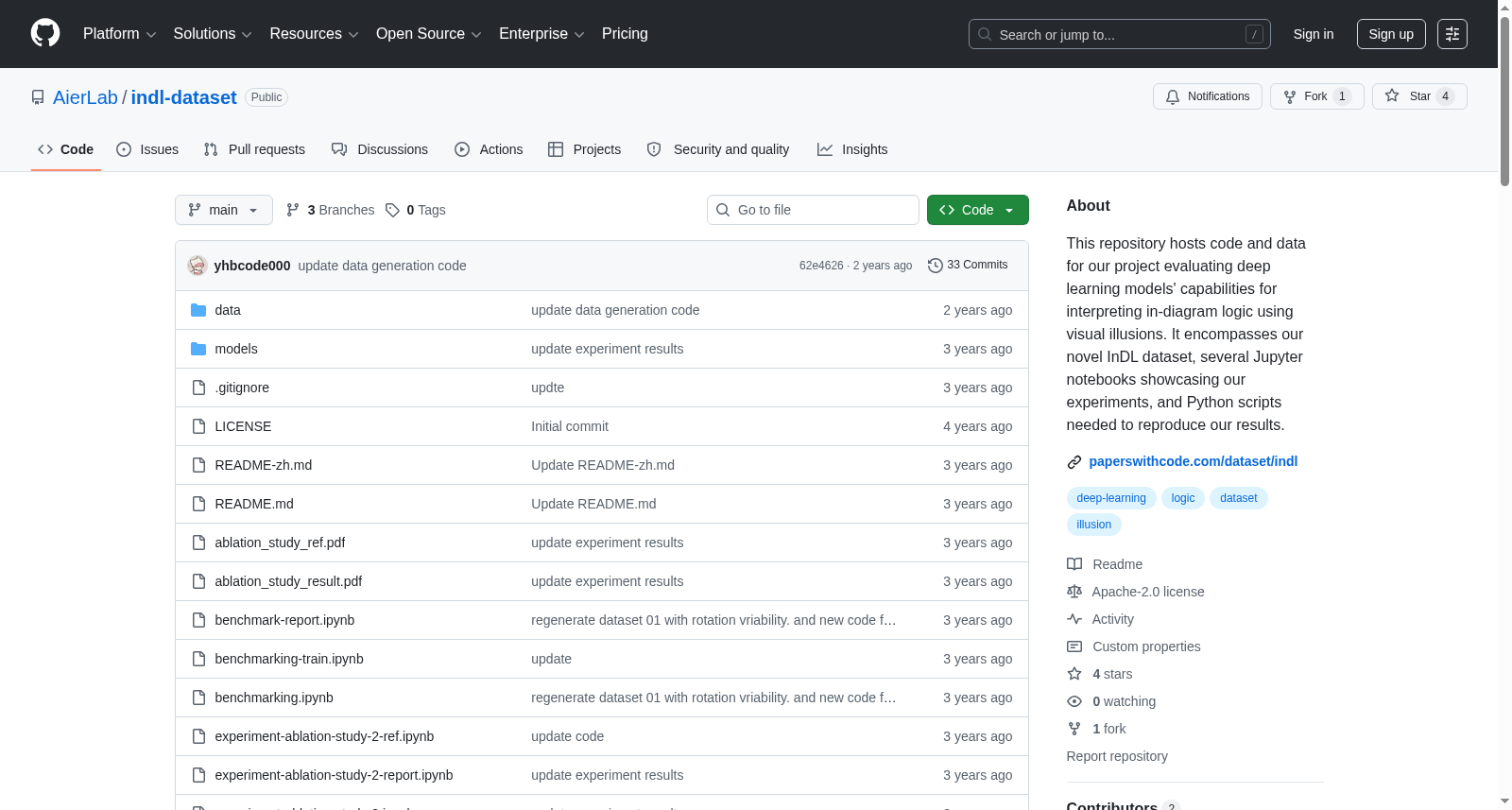This screenshot has height=810, width=1512.
Task: Open the Security and quality tab
Action: [x=718, y=149]
